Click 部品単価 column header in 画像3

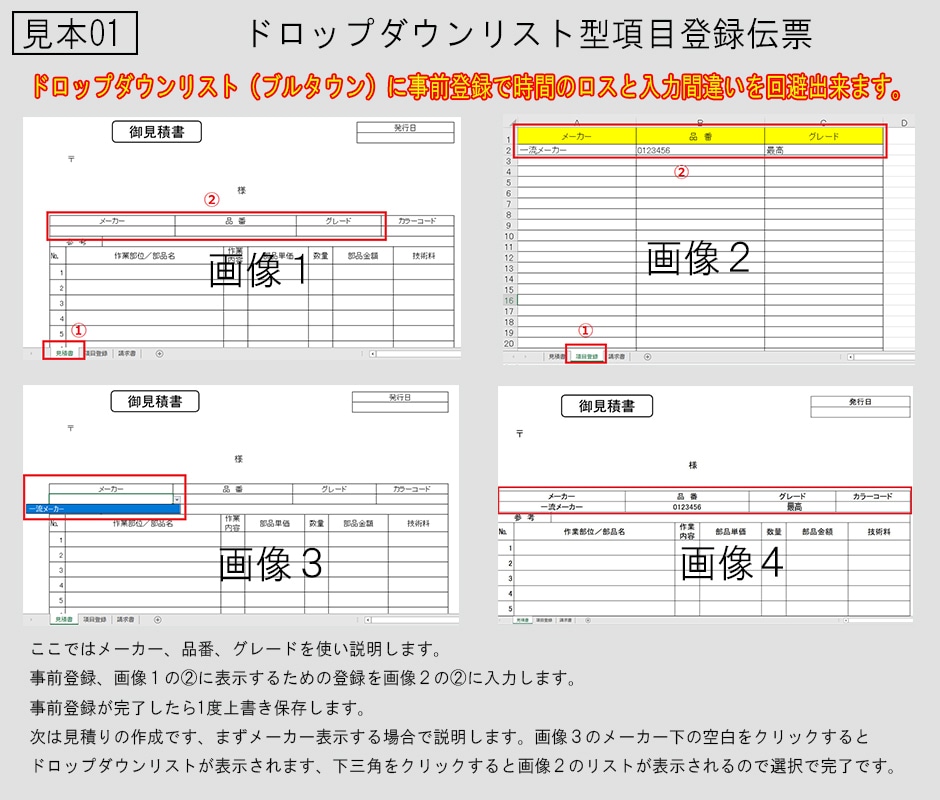[x=275, y=524]
